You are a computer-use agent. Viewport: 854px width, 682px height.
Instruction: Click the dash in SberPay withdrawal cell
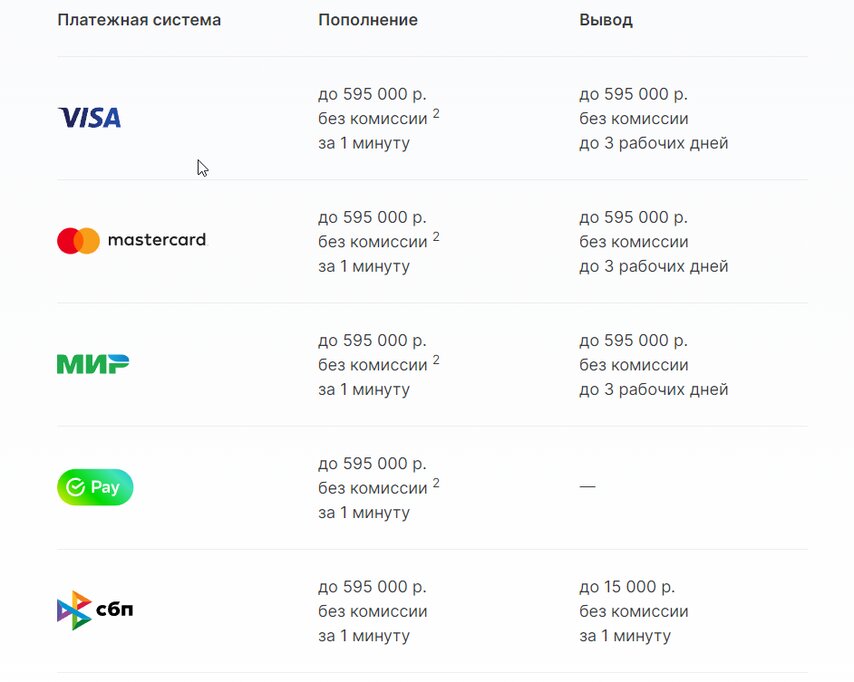coord(587,486)
